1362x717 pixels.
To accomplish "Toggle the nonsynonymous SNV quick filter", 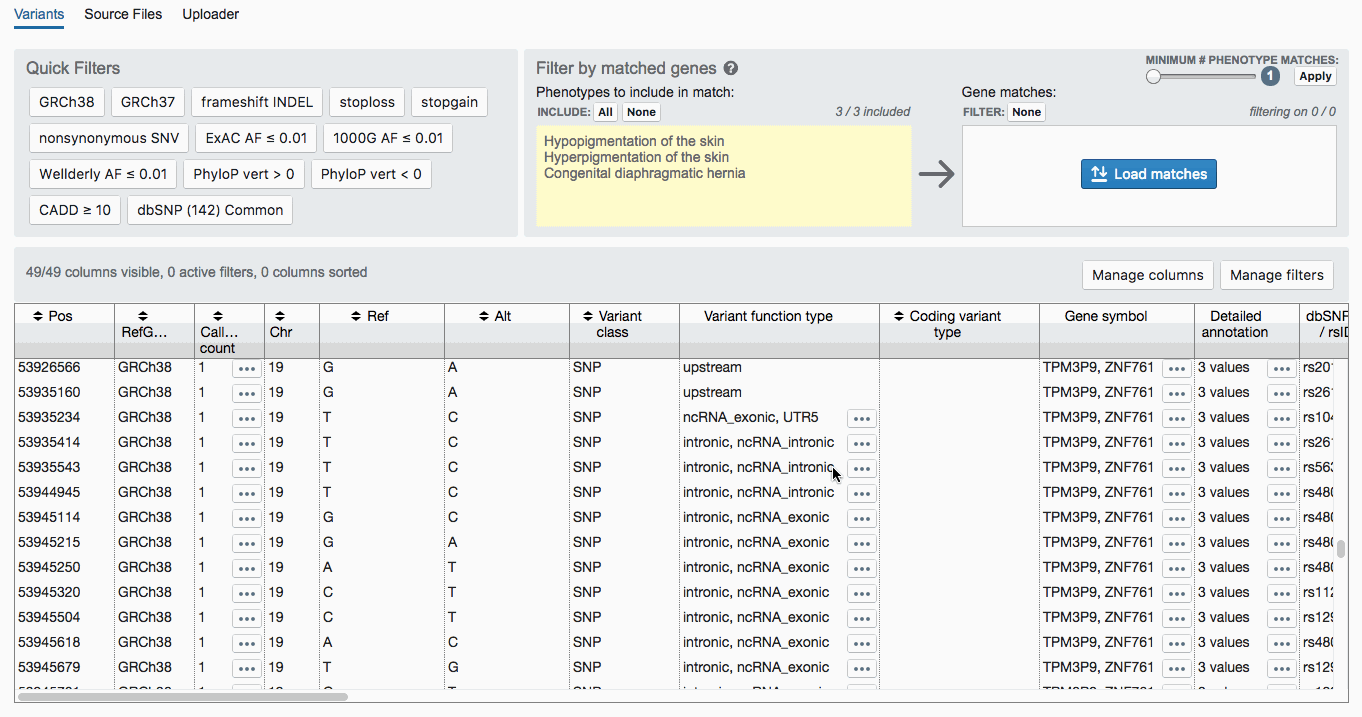I will coord(109,138).
